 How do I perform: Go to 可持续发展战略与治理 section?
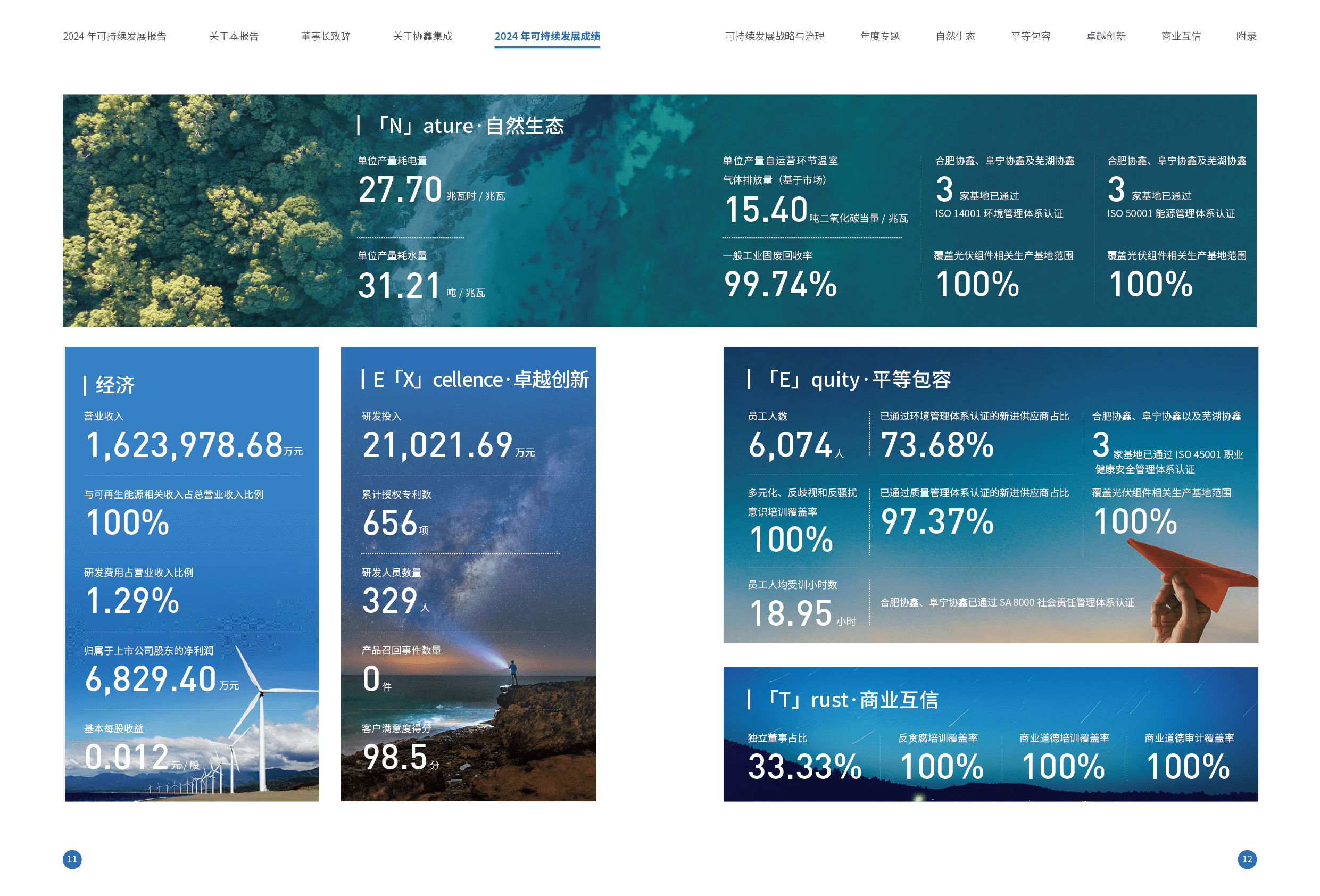coord(774,36)
